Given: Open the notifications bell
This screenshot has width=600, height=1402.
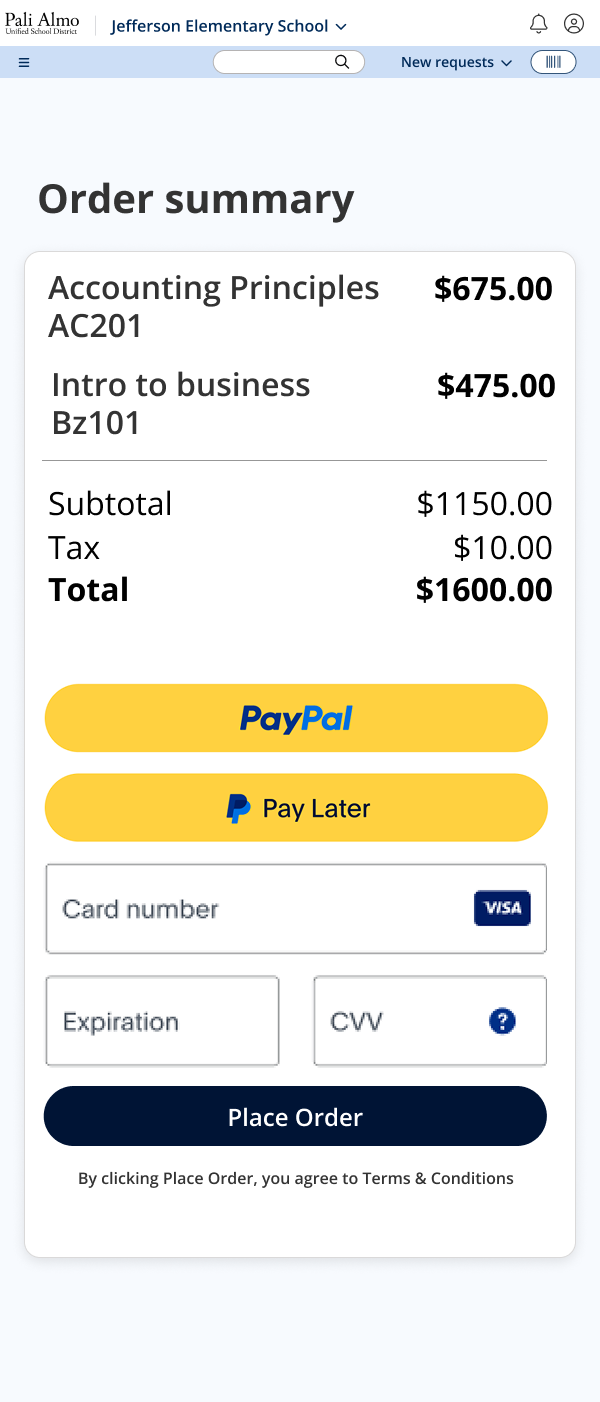Looking at the screenshot, I should click(538, 24).
